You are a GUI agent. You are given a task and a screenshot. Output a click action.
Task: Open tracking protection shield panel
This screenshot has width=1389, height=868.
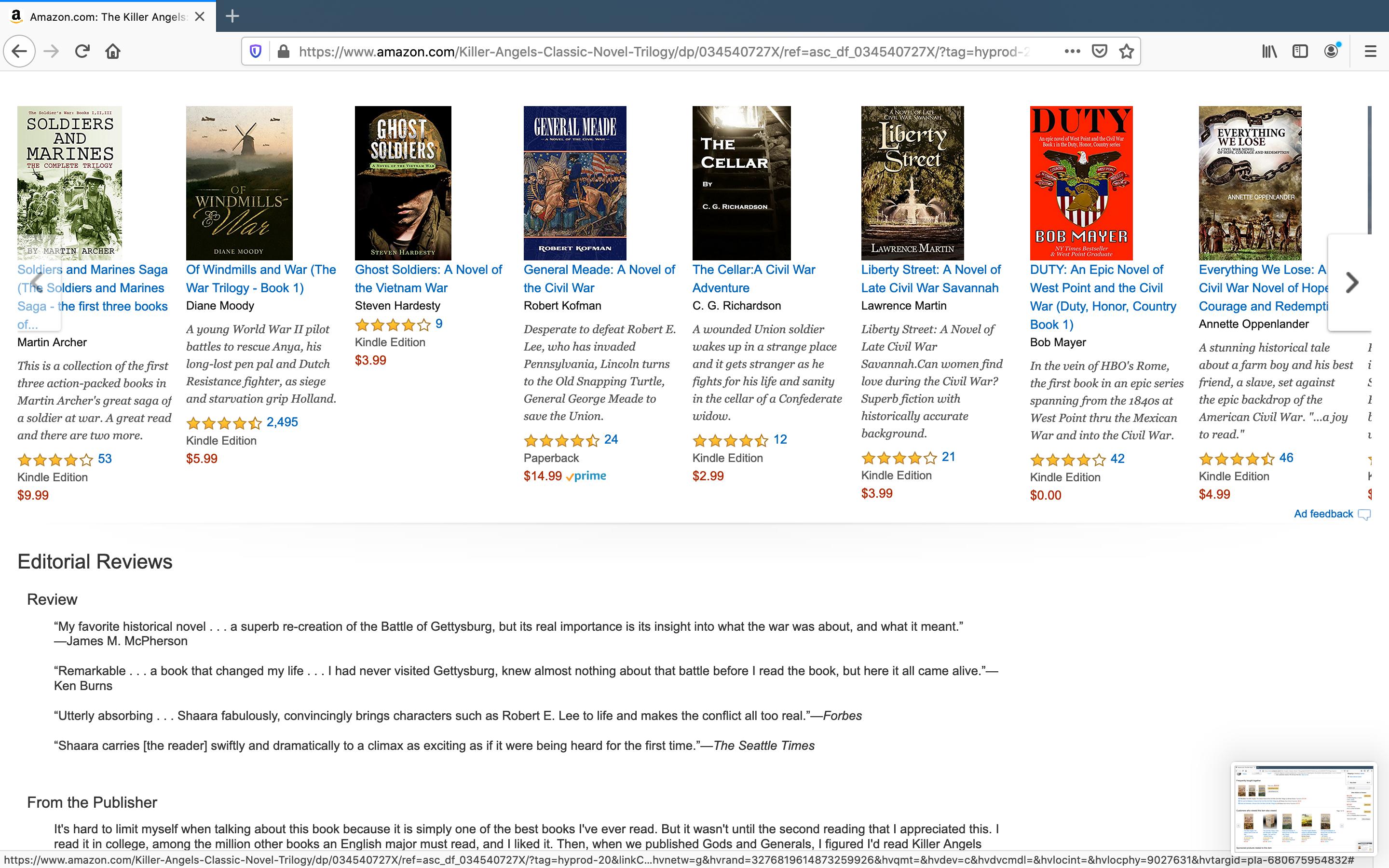[x=256, y=52]
